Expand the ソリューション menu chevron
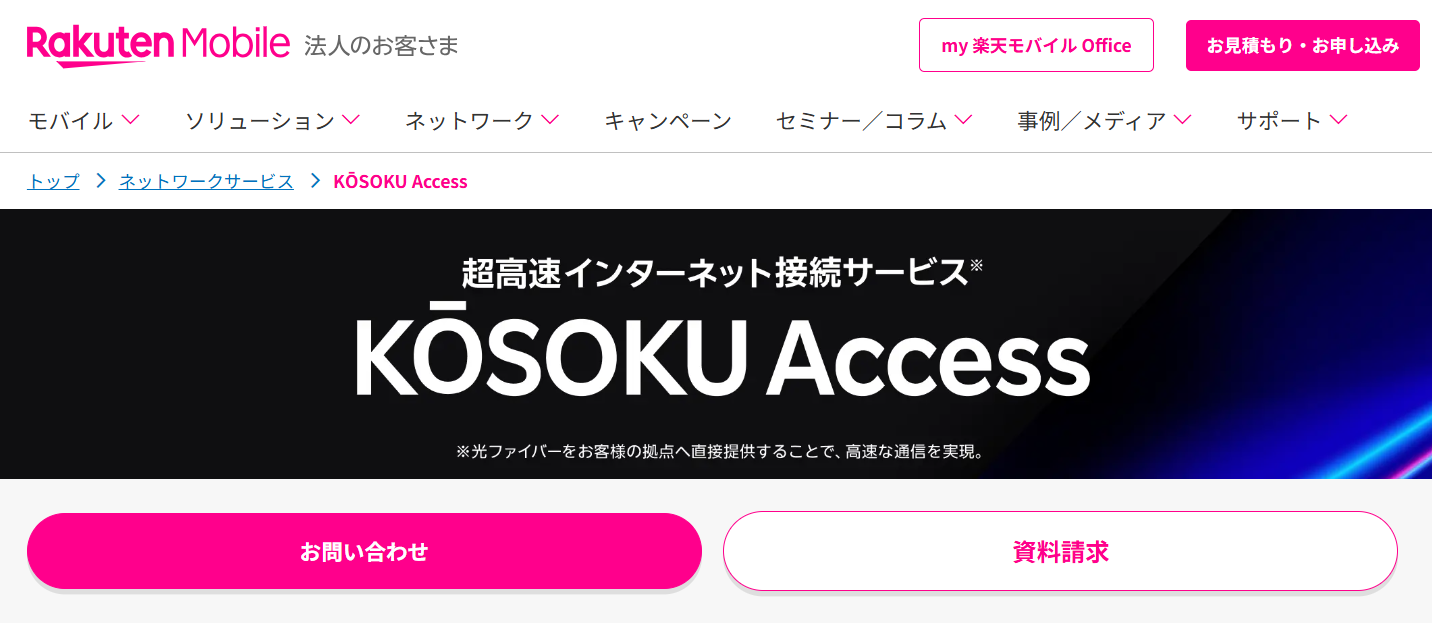 click(350, 120)
